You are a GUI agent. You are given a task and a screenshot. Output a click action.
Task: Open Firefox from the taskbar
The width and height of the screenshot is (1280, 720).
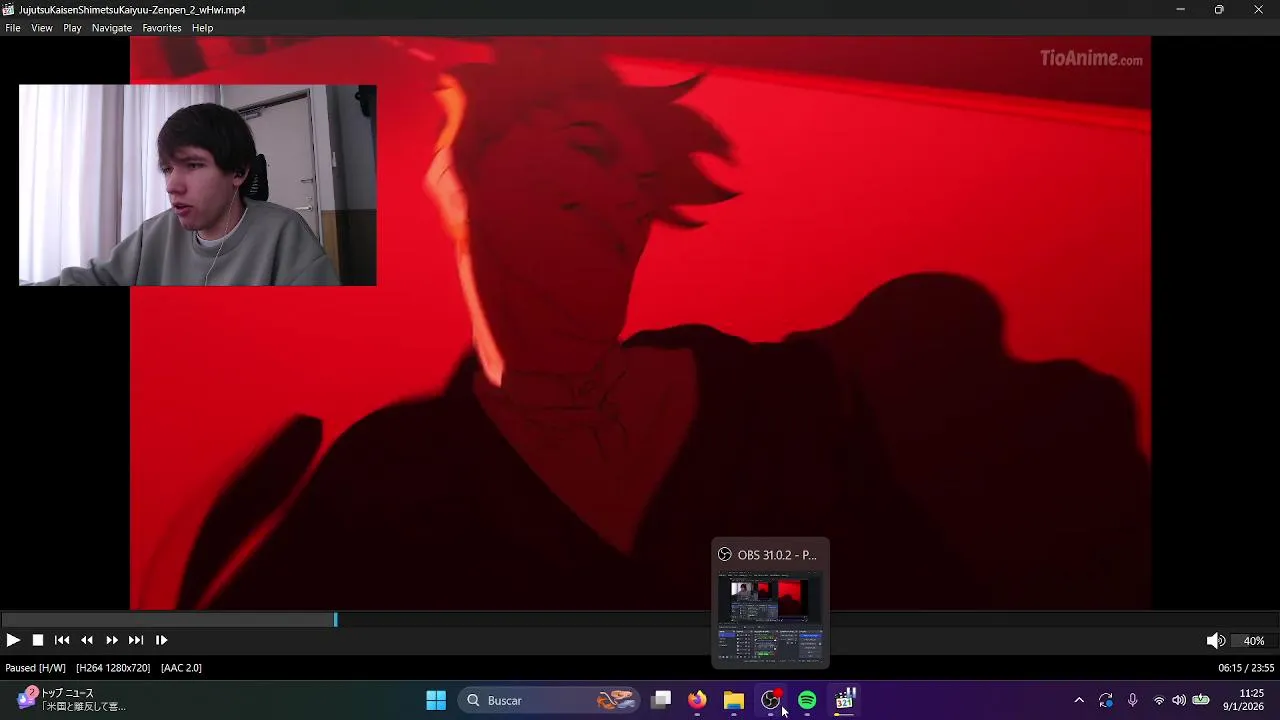tap(697, 700)
